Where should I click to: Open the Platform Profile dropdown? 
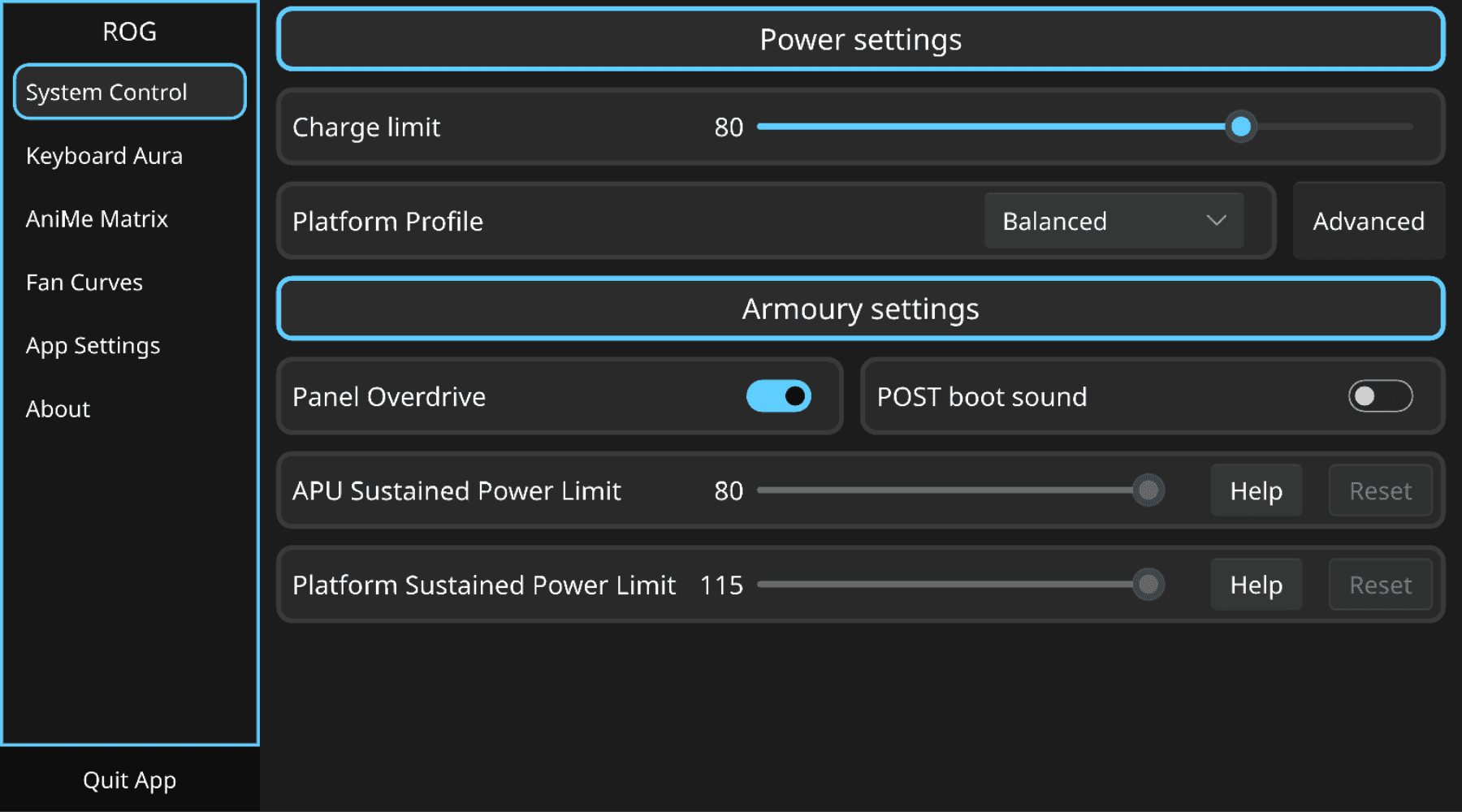[1114, 221]
